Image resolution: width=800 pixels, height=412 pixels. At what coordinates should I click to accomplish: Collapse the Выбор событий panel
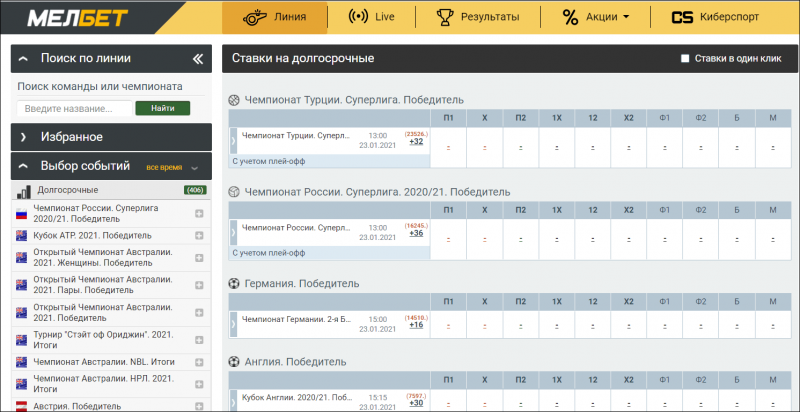22,166
